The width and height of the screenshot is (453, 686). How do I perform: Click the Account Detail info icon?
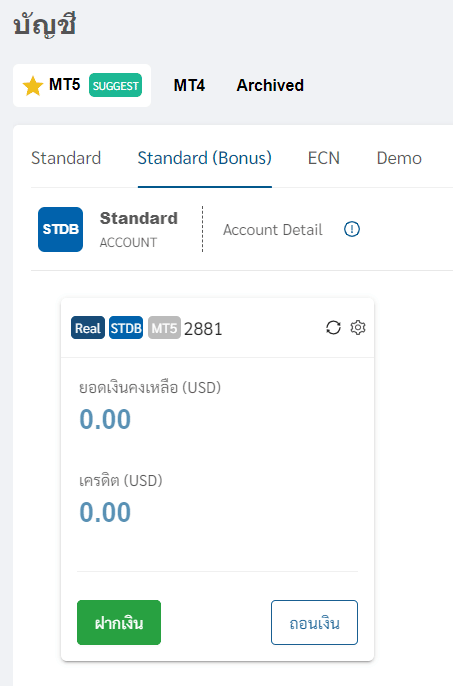352,229
